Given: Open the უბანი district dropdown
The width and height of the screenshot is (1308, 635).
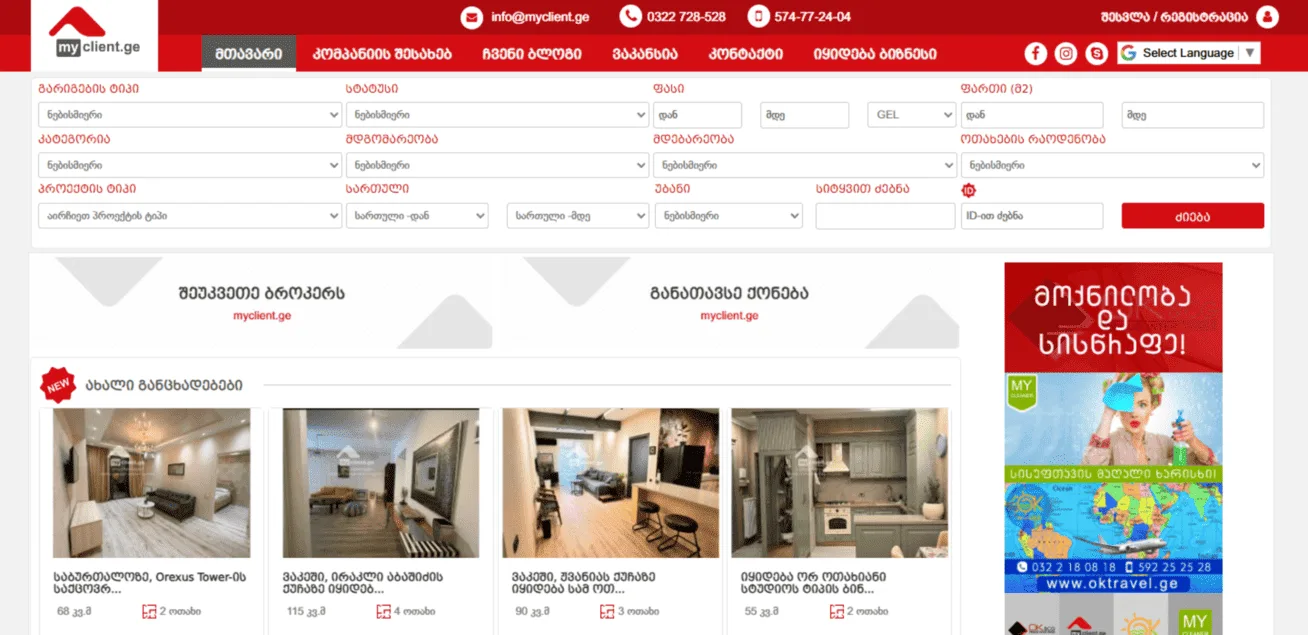Looking at the screenshot, I should click(728, 216).
